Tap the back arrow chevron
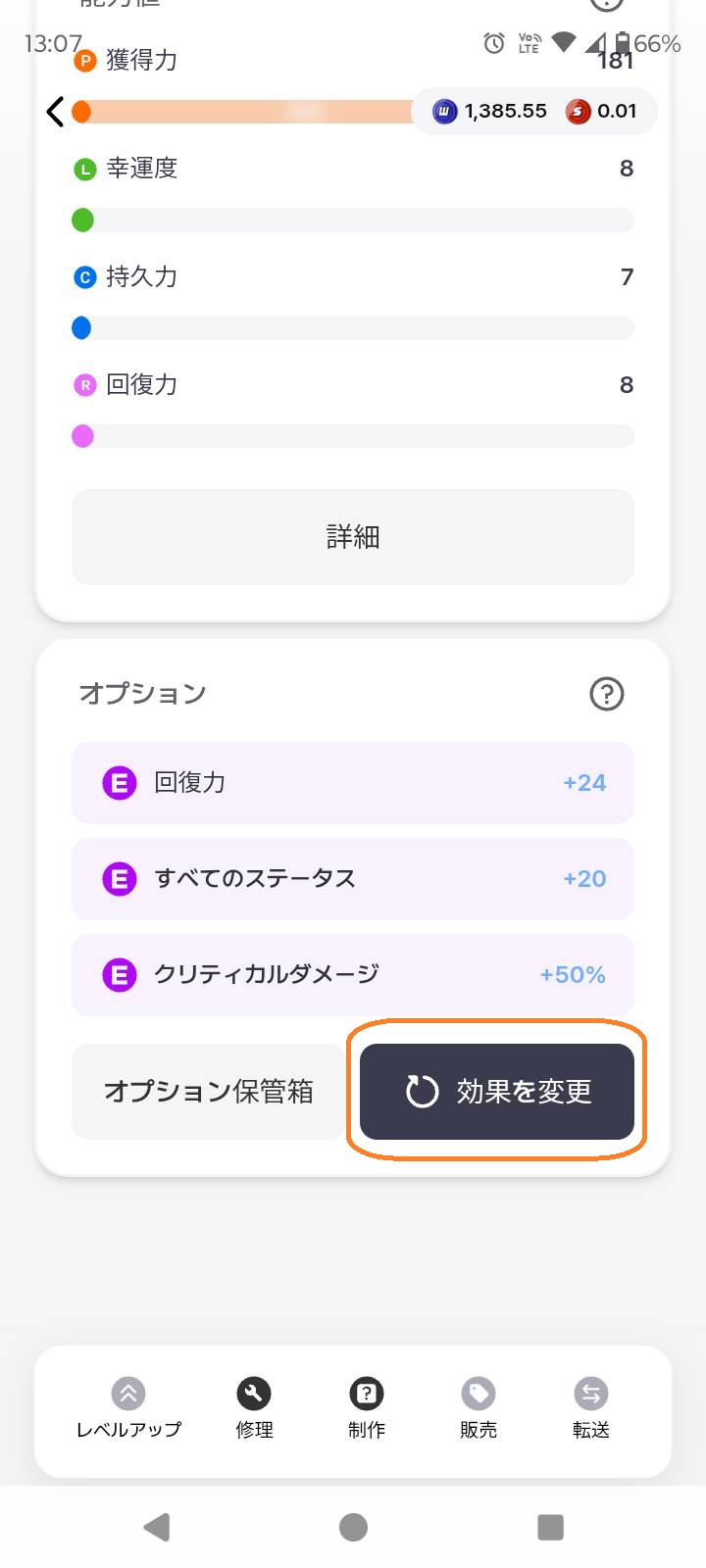Image resolution: width=706 pixels, height=1568 pixels. click(56, 112)
